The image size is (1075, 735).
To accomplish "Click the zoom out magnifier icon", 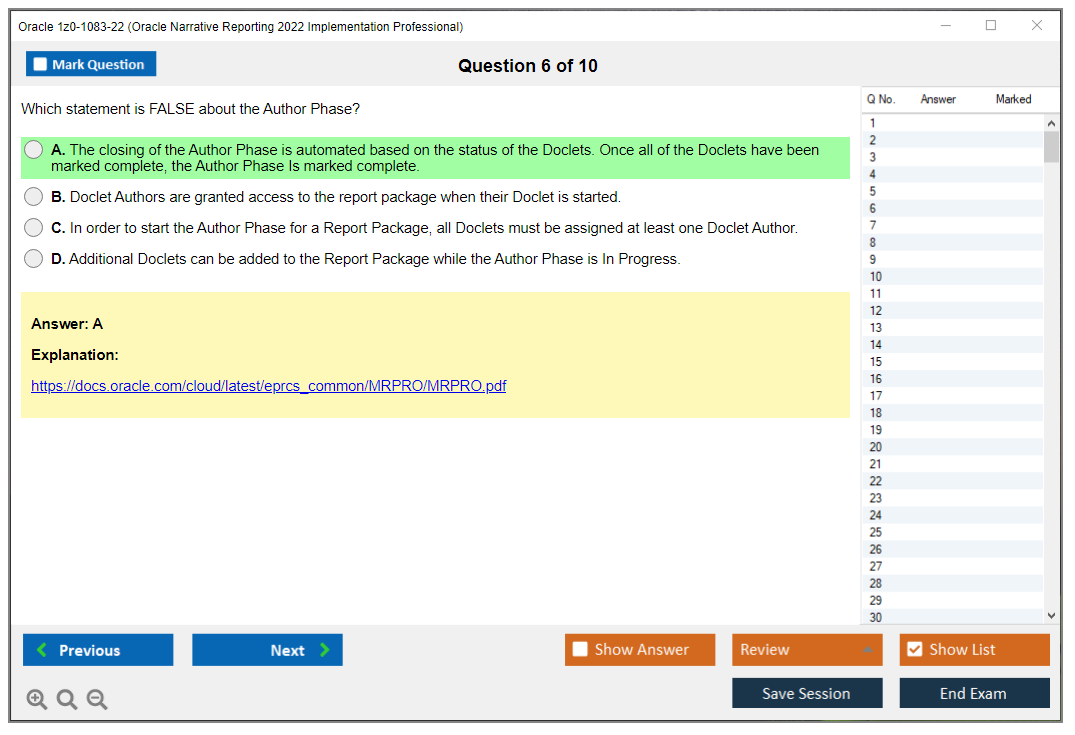I will 97,700.
